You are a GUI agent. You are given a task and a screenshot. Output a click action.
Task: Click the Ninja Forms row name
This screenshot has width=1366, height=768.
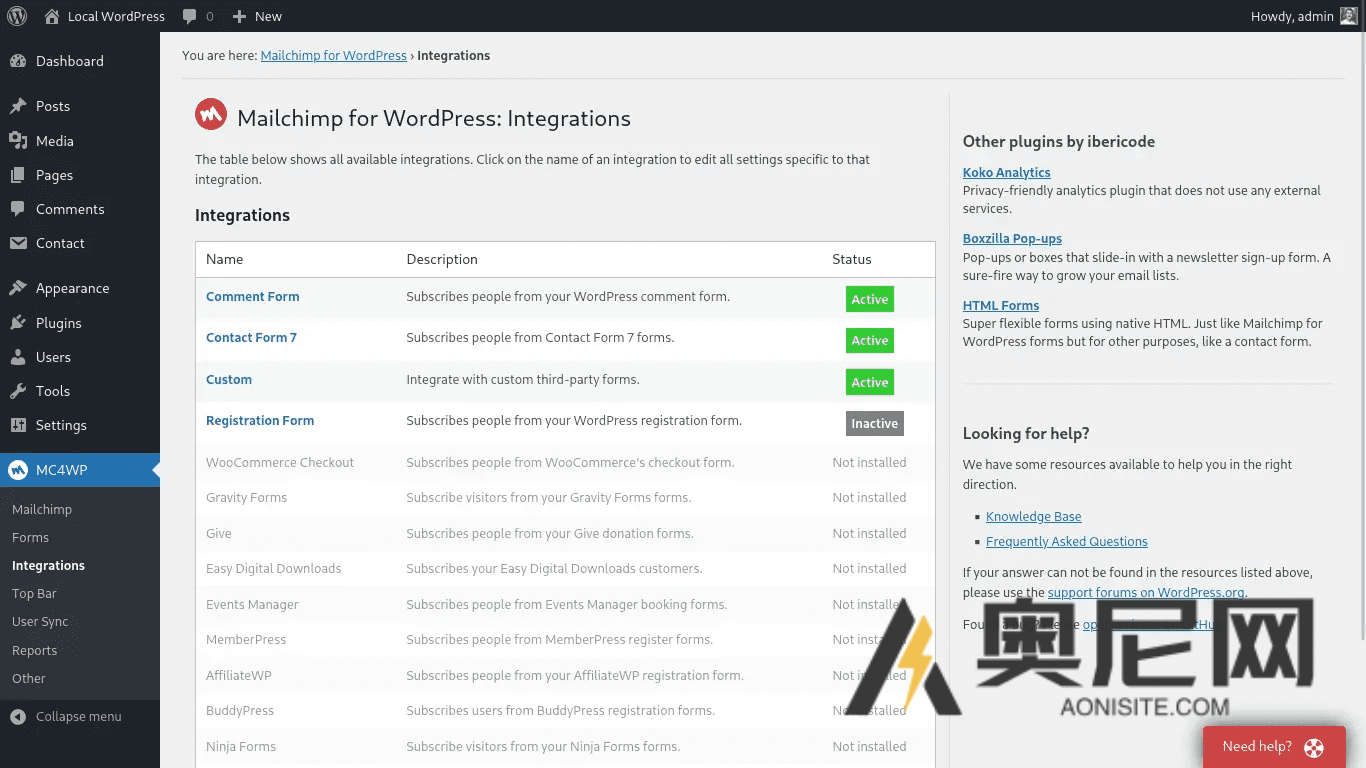click(x=240, y=747)
